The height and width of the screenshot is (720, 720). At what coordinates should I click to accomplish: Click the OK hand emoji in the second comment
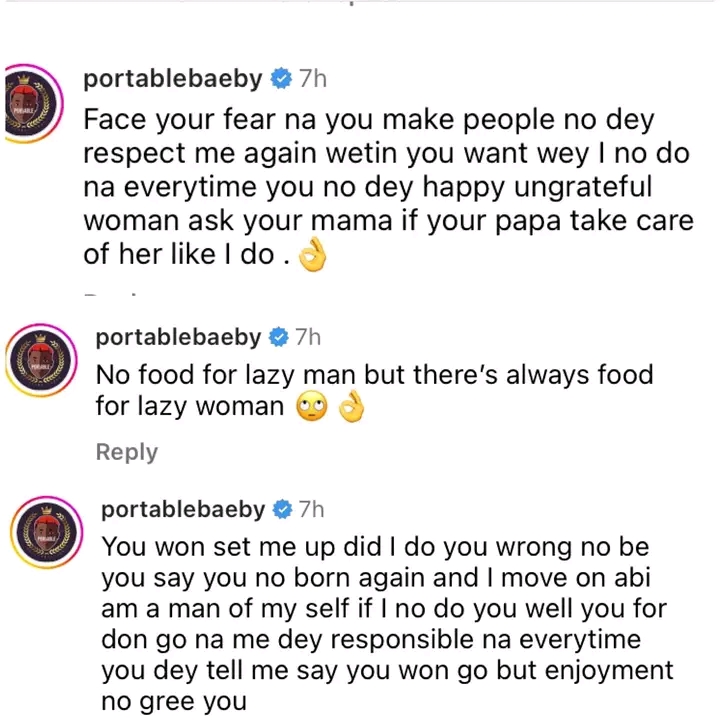click(351, 408)
